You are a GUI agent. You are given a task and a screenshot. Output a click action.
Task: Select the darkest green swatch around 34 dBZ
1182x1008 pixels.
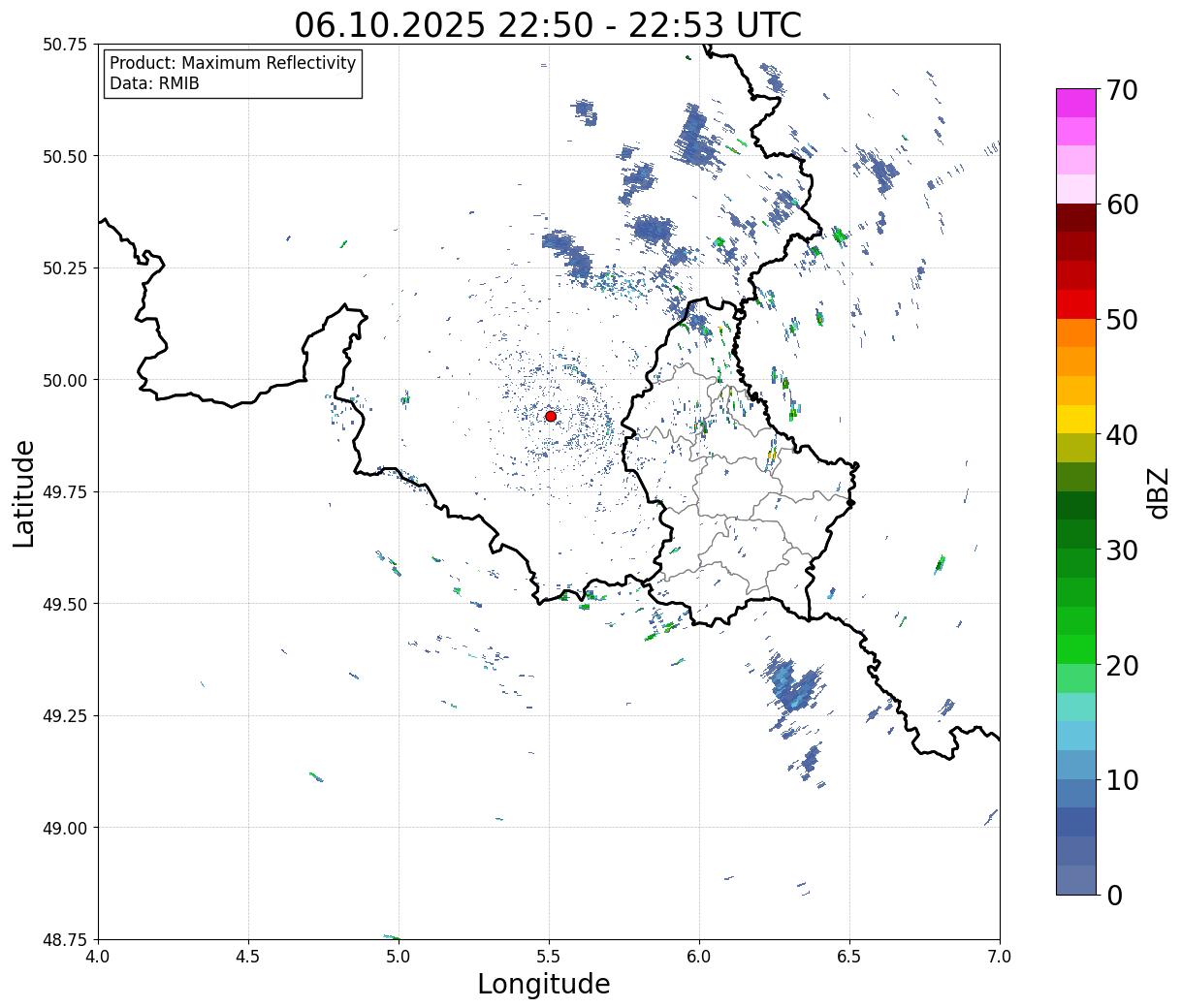coord(1076,506)
